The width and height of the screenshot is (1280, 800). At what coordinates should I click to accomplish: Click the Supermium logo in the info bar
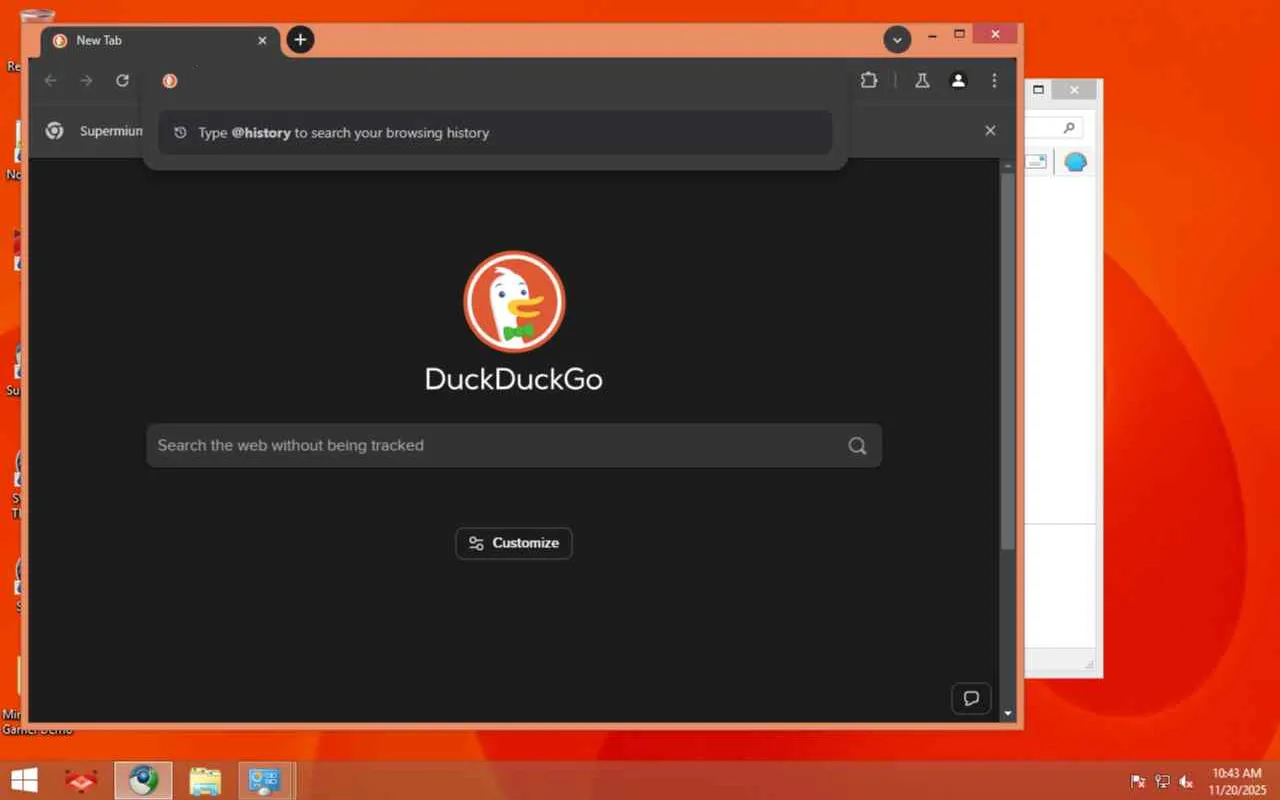[55, 131]
